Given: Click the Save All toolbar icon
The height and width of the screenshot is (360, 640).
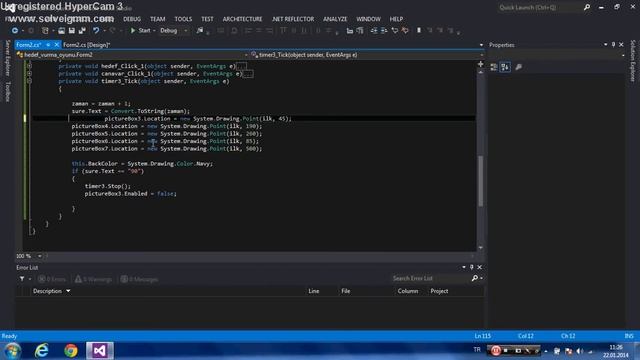Looking at the screenshot, I should [x=82, y=31].
